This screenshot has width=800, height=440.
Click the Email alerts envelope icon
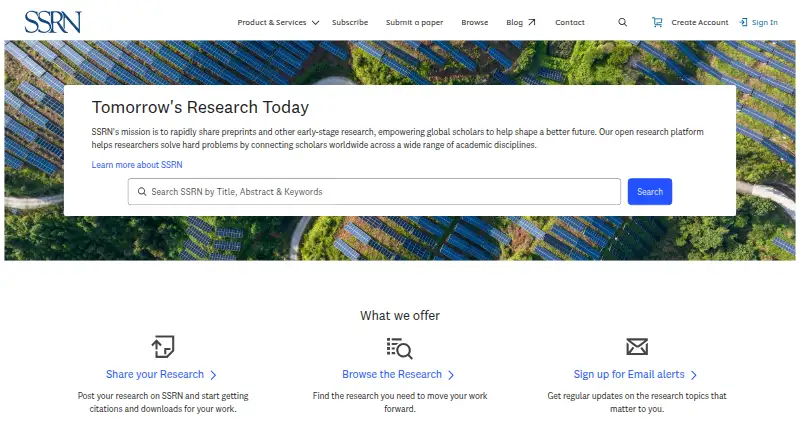pos(637,347)
